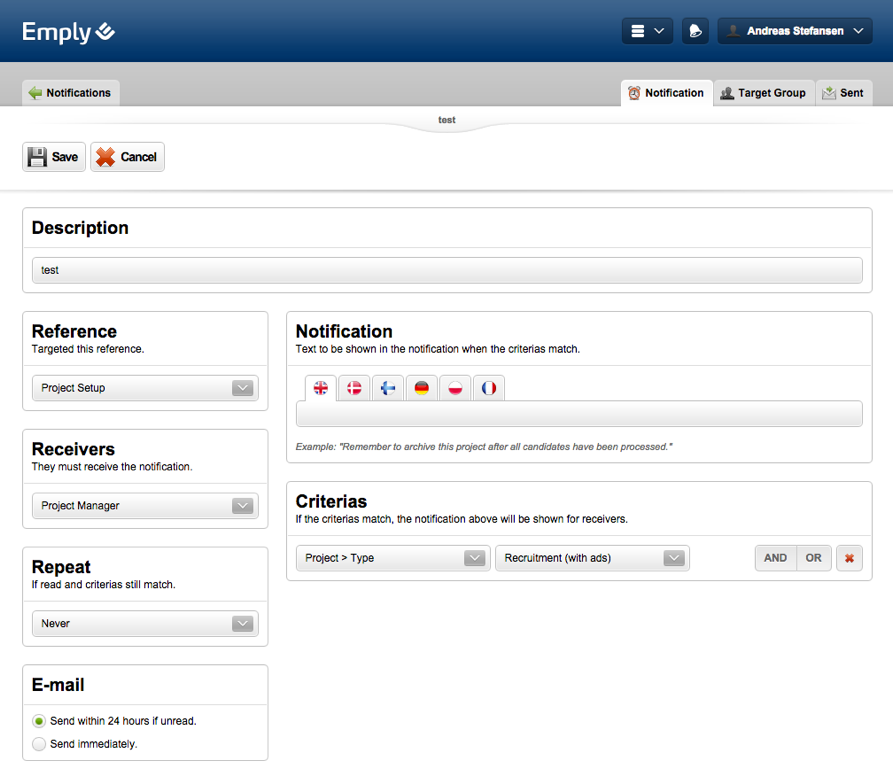Select Send within 24 hours if unread
Viewport: 893px width, 769px height.
coord(39,721)
